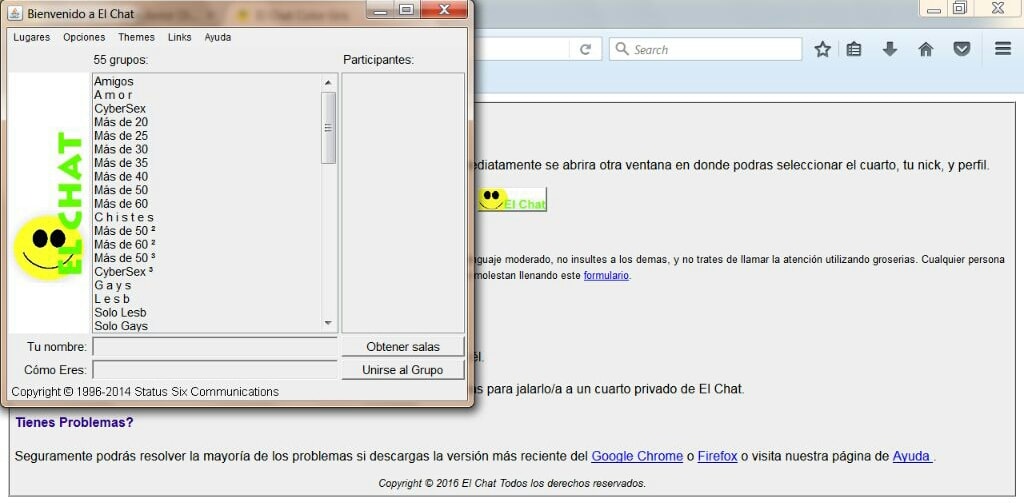Focus the Firefox Search box
Image resolution: width=1024 pixels, height=503 pixels.
tap(705, 50)
